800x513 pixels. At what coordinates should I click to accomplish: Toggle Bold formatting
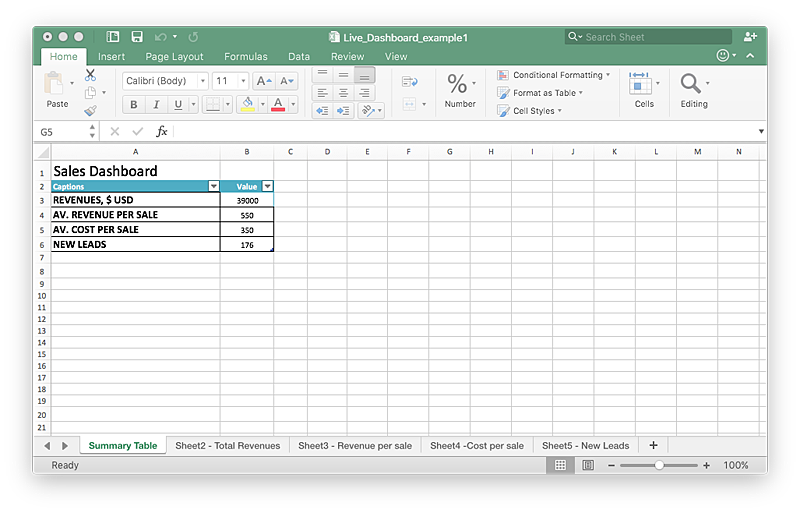coord(134,105)
